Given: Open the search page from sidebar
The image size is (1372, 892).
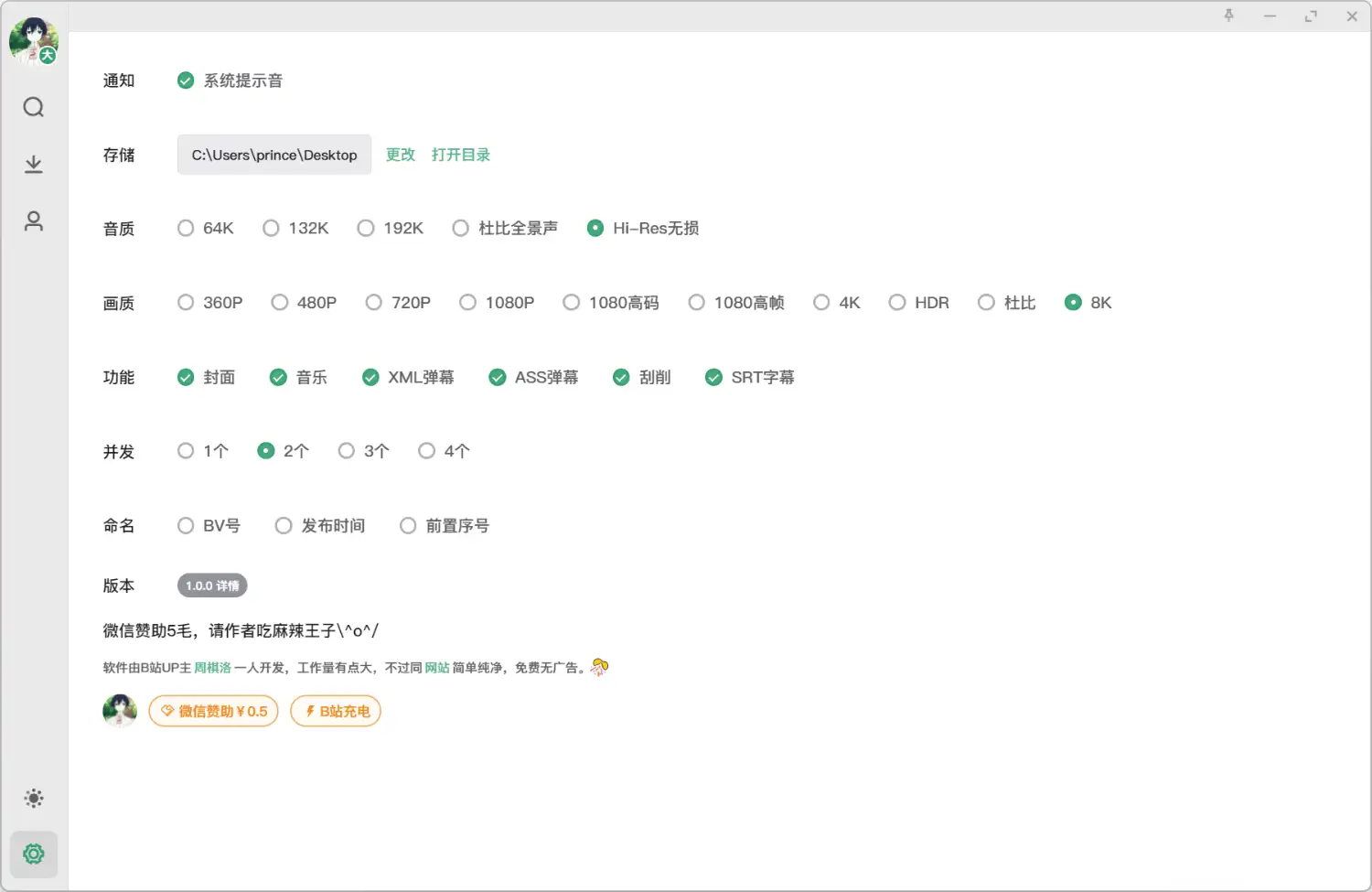Looking at the screenshot, I should tap(34, 107).
